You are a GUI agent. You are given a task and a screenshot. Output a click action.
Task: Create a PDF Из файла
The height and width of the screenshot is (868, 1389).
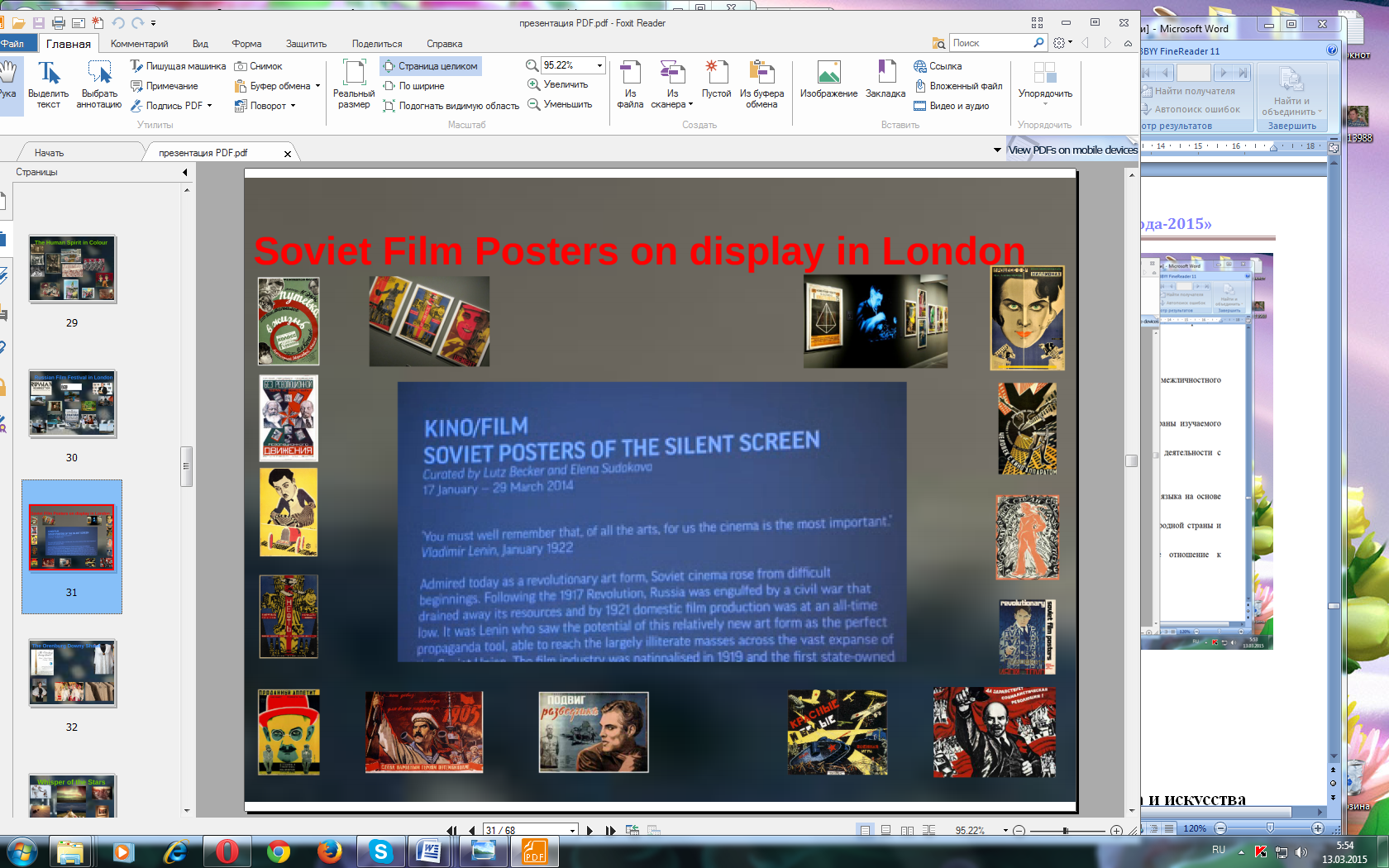coord(630,83)
